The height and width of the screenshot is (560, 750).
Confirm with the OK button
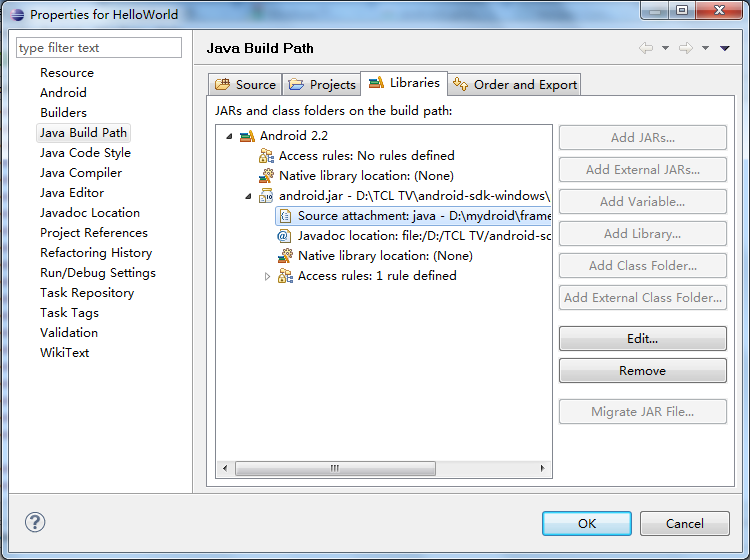click(587, 523)
